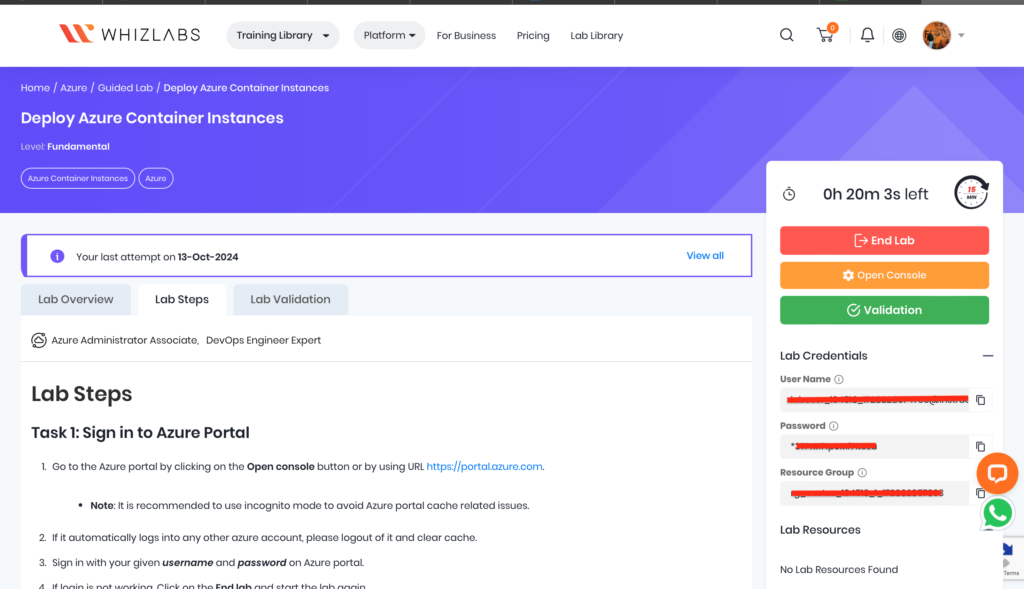
Task: Click the DevOps Engineer Expert label
Action: coord(263,340)
